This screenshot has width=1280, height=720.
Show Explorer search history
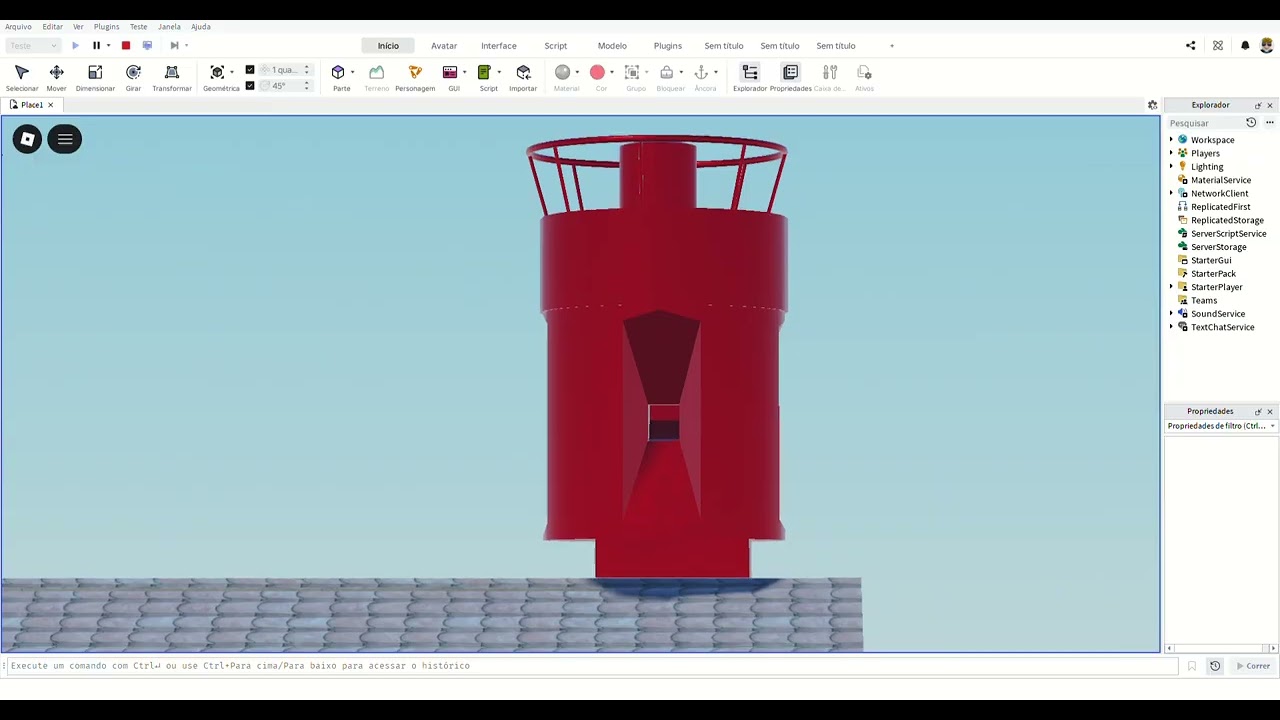click(1251, 123)
